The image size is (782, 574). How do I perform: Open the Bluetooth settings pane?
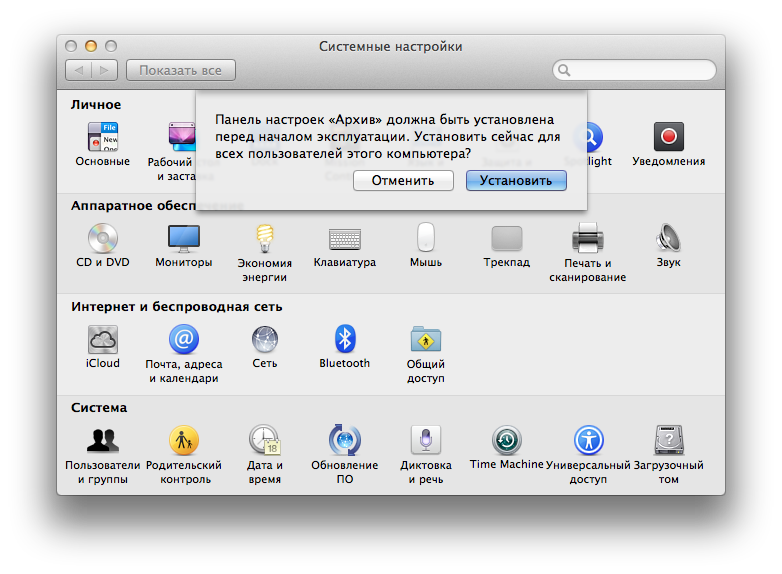[344, 340]
